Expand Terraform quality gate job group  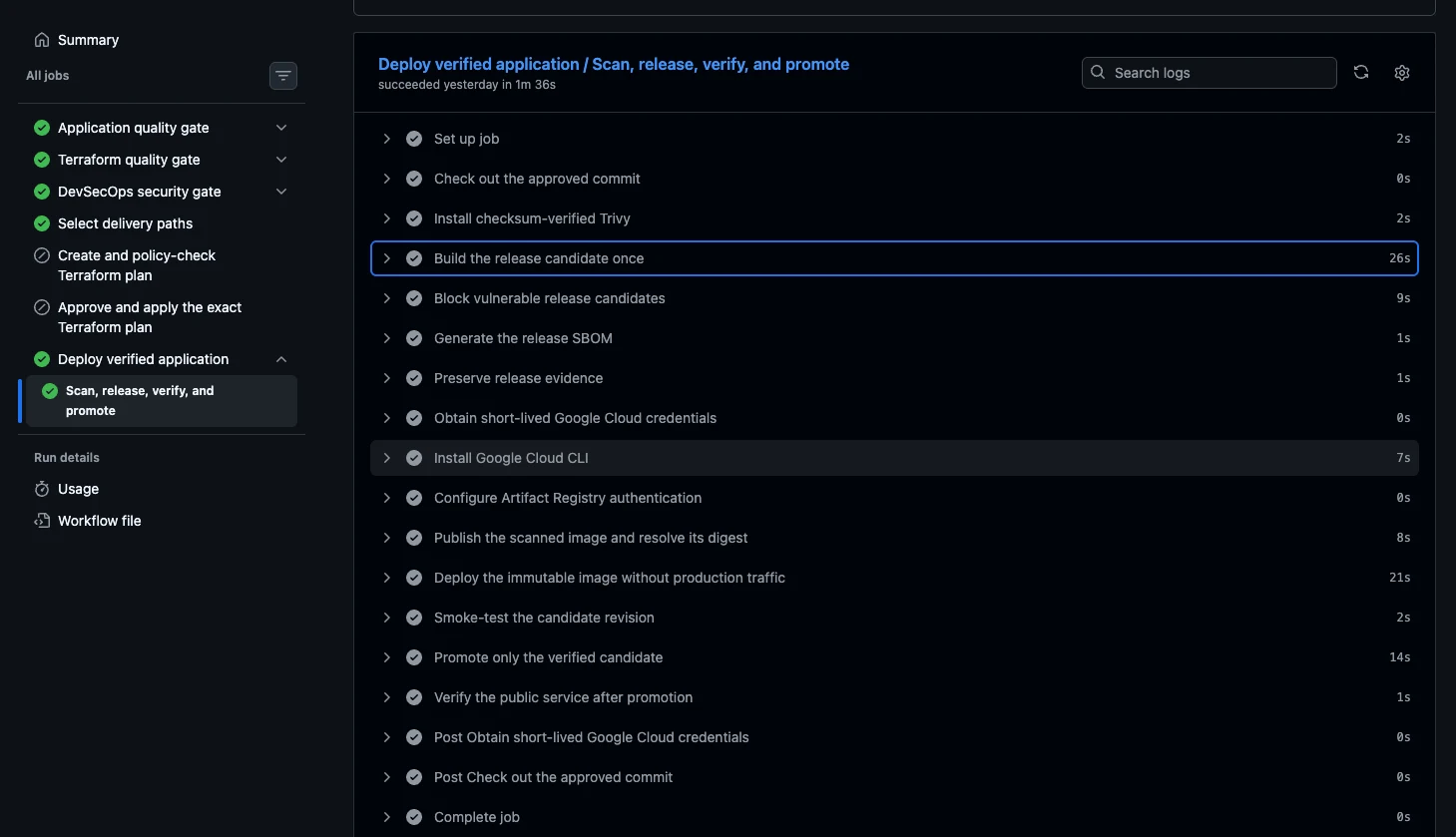pyautogui.click(x=281, y=160)
